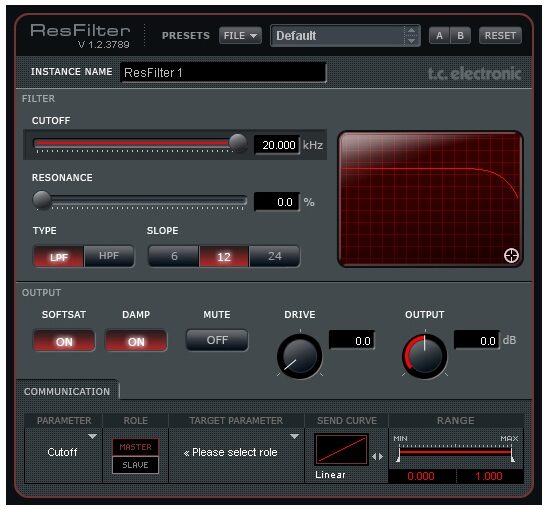Click the Resonance slider knob
The width and height of the screenshot is (544, 510).
click(x=42, y=200)
